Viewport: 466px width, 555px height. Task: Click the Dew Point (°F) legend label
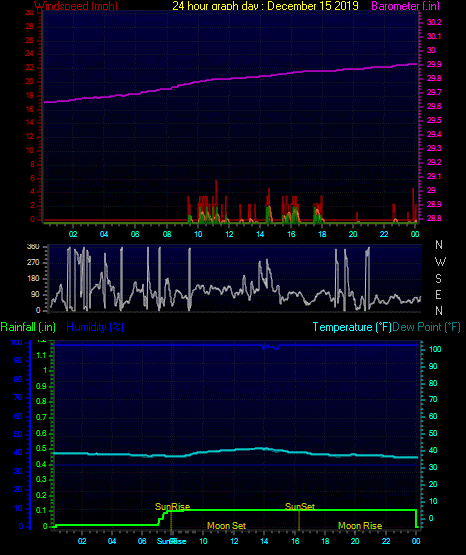coord(426,327)
